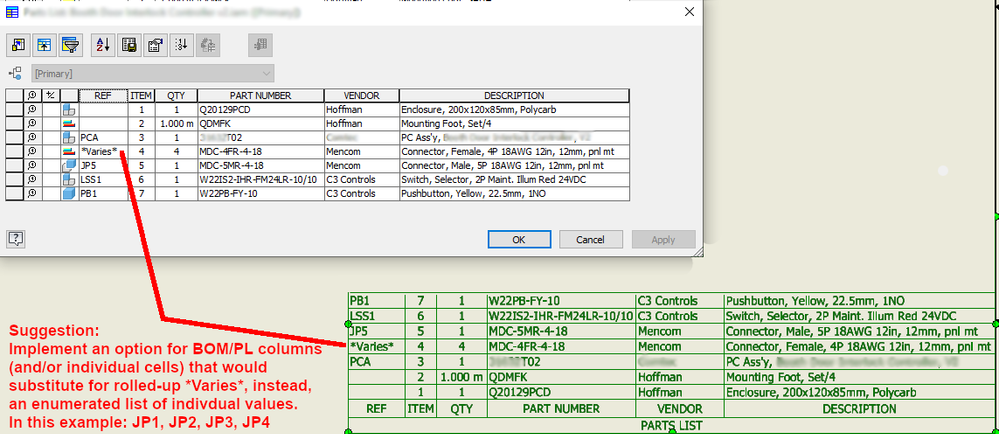Screen dimensions: 999x434
Task: Click the greyed Member Selection toolbar icon
Action: coord(260,45)
